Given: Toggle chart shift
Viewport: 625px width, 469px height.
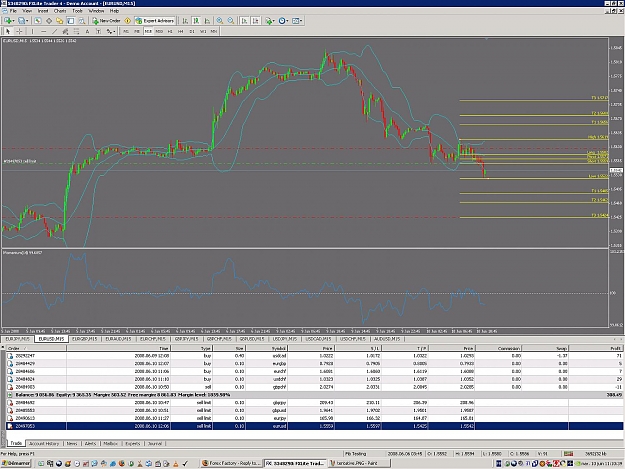Looking at the screenshot, I should click(256, 21).
